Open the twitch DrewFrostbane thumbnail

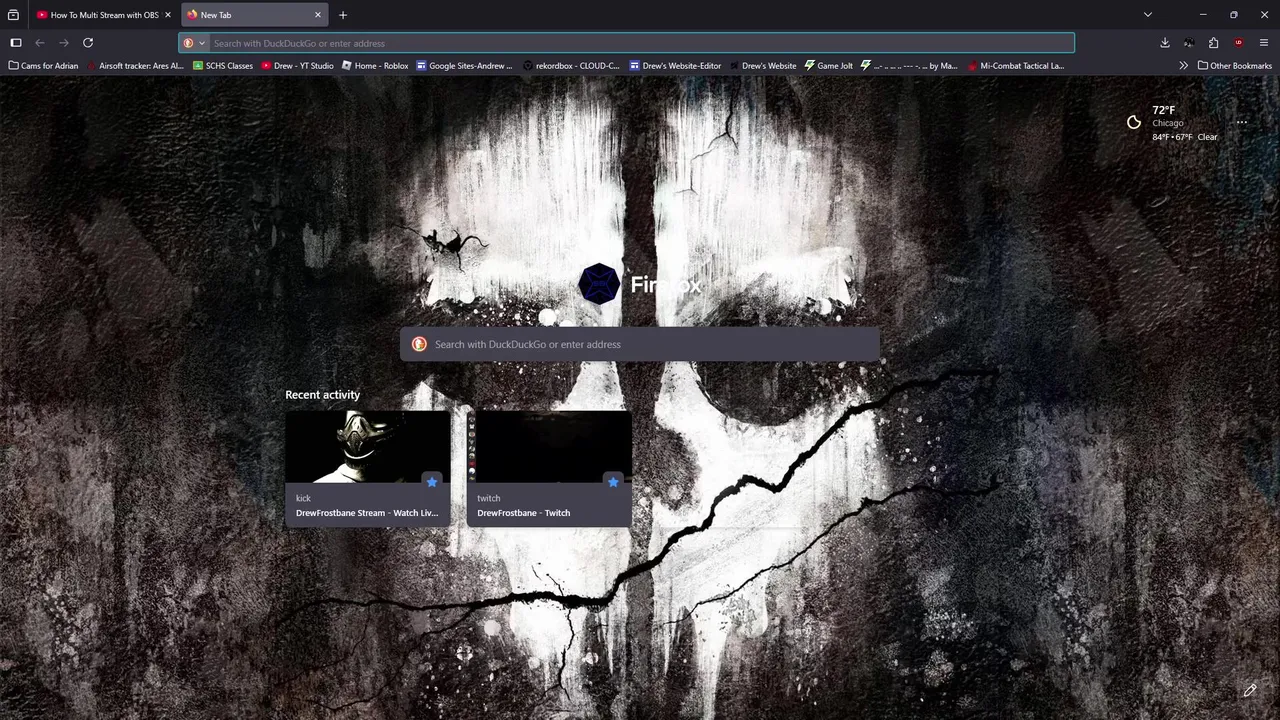pos(549,446)
